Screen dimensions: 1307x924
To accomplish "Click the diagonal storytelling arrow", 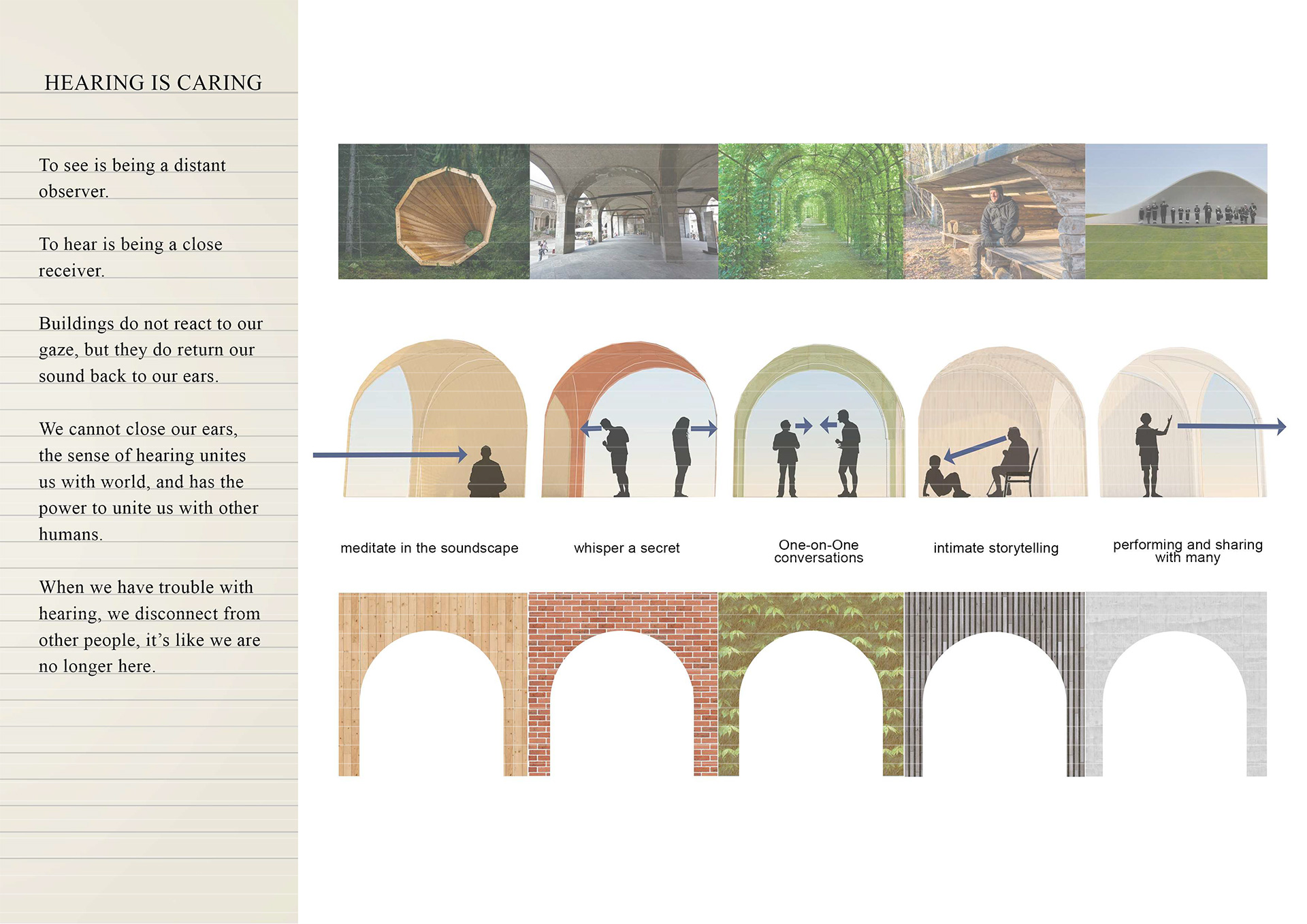I will 975,449.
